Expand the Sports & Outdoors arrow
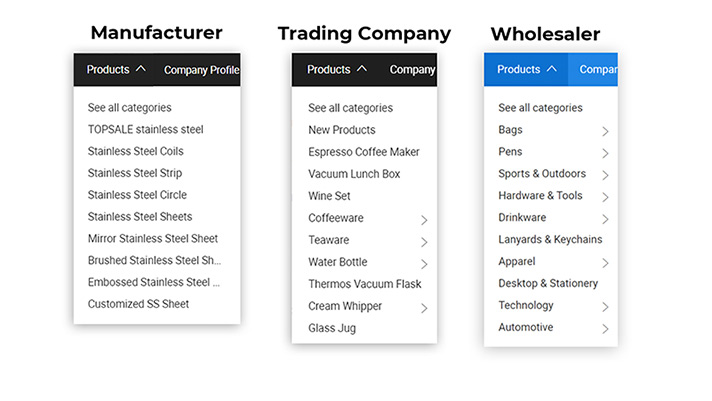This screenshot has height=401, width=712. (605, 175)
